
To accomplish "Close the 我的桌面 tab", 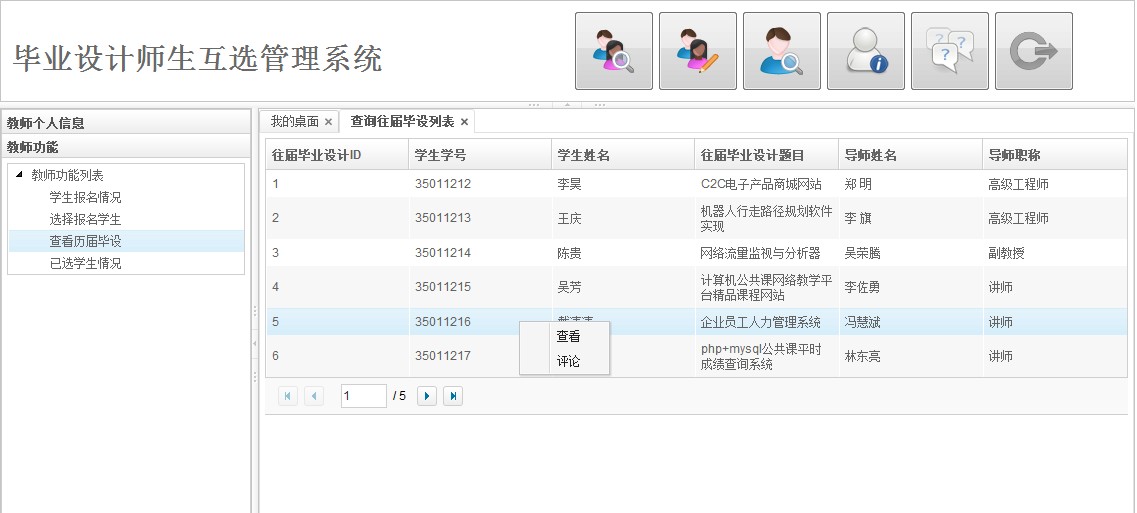I will (328, 122).
